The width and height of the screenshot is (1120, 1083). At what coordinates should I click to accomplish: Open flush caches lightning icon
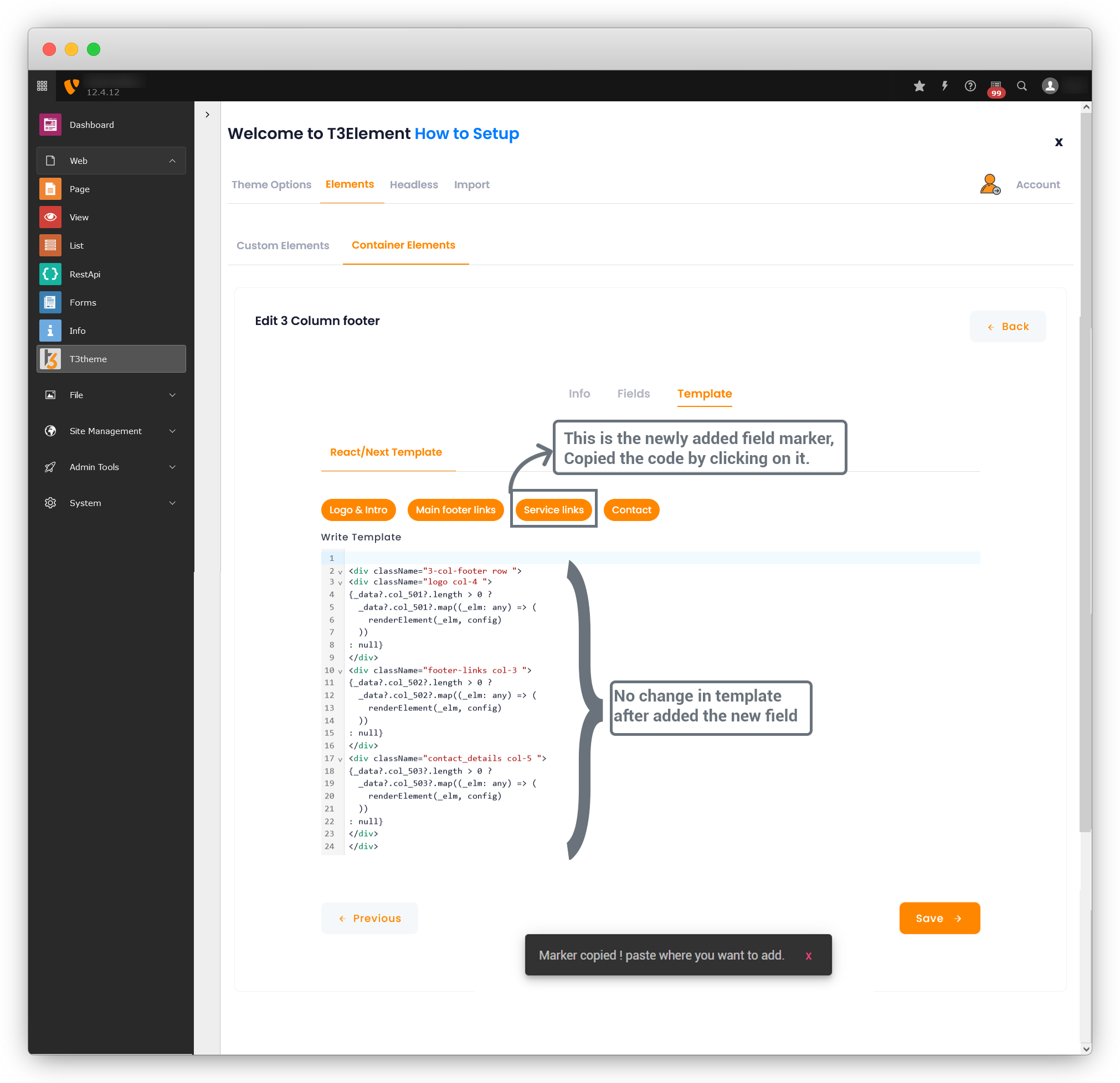pyautogui.click(x=944, y=86)
